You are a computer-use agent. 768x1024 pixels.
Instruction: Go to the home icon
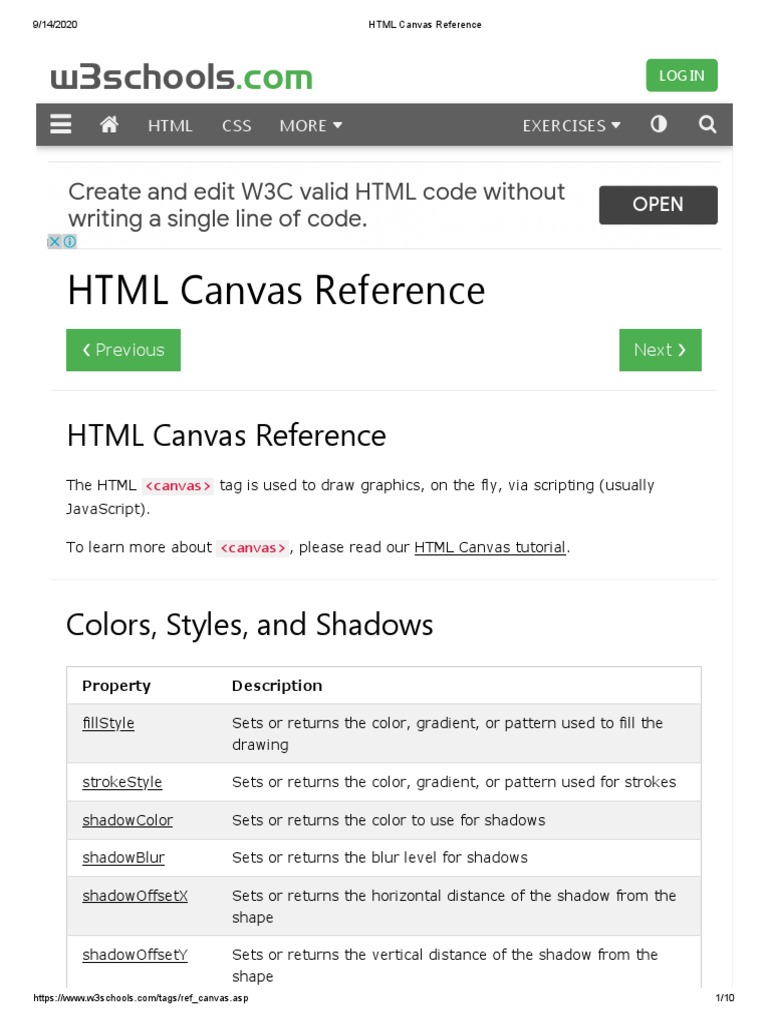point(109,125)
